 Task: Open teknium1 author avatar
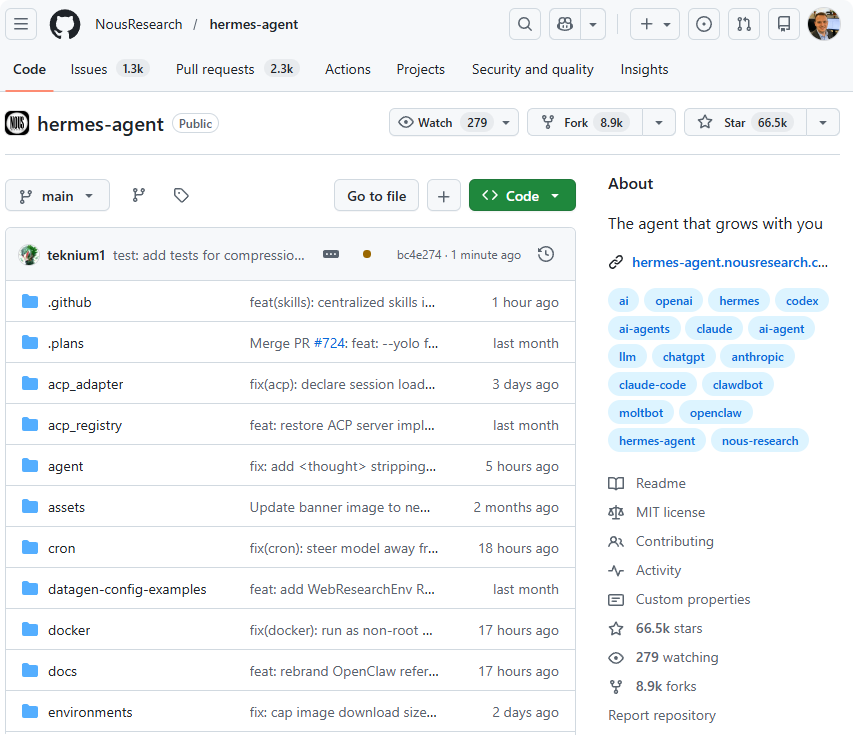pos(29,255)
